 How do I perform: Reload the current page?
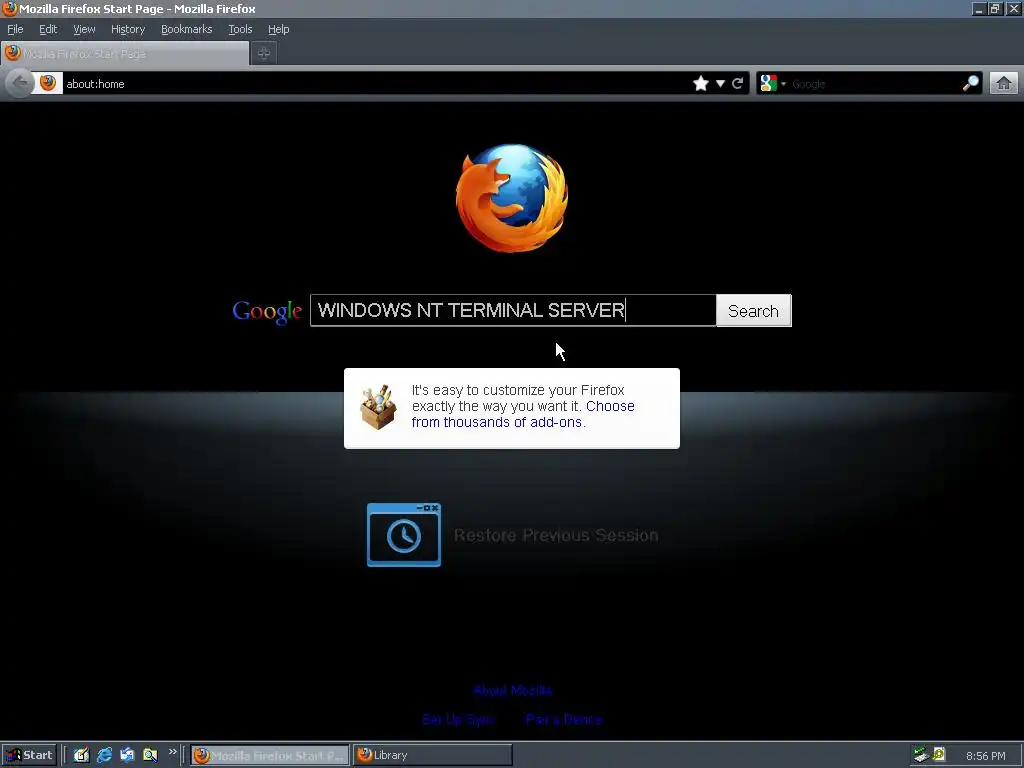coord(737,83)
